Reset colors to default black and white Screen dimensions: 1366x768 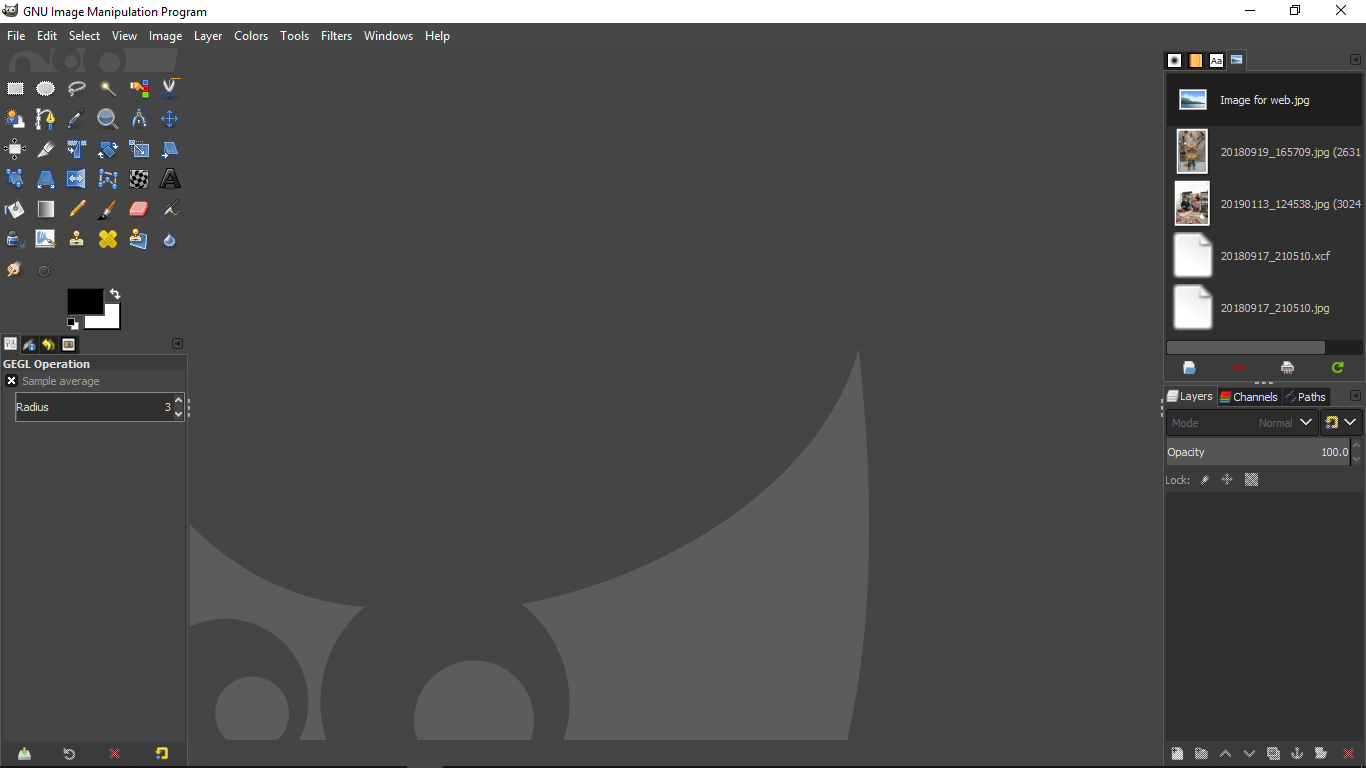coord(73,323)
